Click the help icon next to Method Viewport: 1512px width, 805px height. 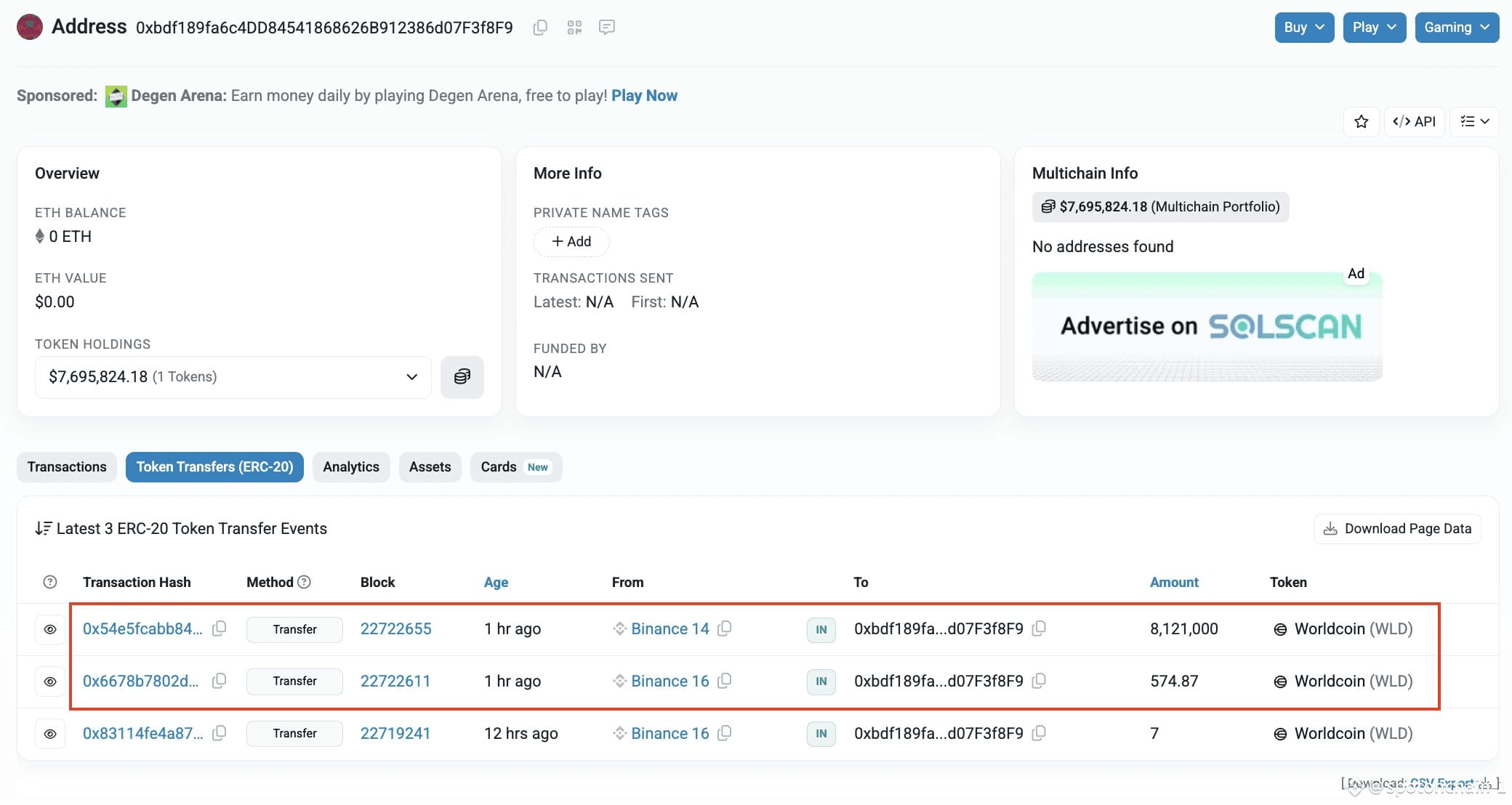[305, 582]
